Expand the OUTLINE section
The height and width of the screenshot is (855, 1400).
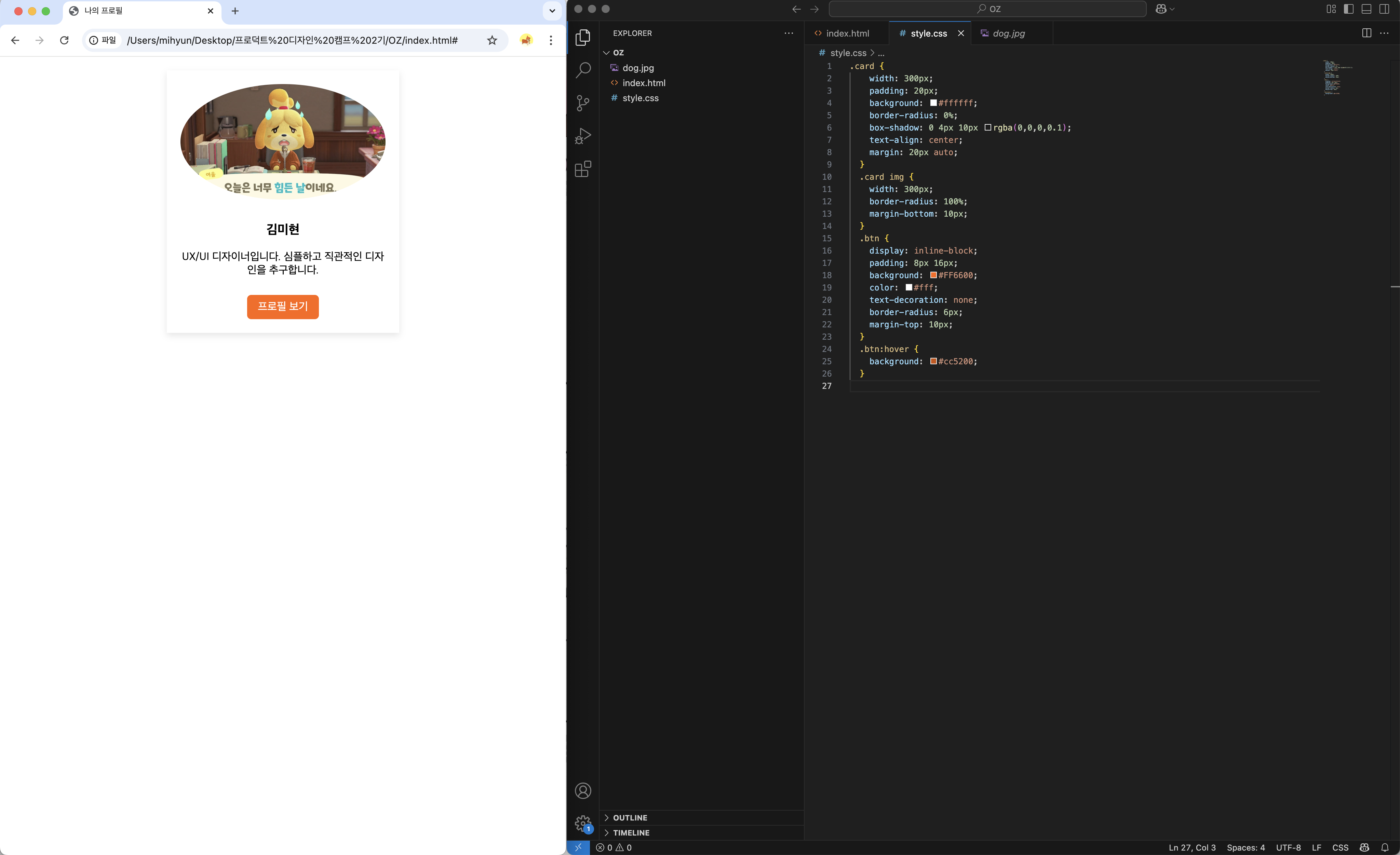630,817
